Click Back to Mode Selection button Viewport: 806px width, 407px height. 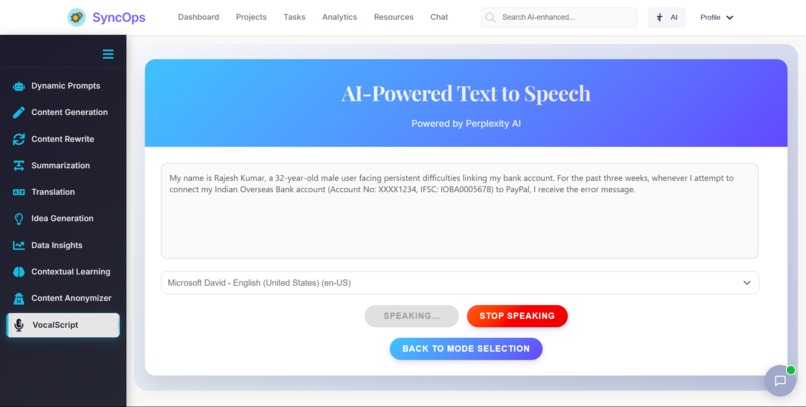(x=466, y=349)
